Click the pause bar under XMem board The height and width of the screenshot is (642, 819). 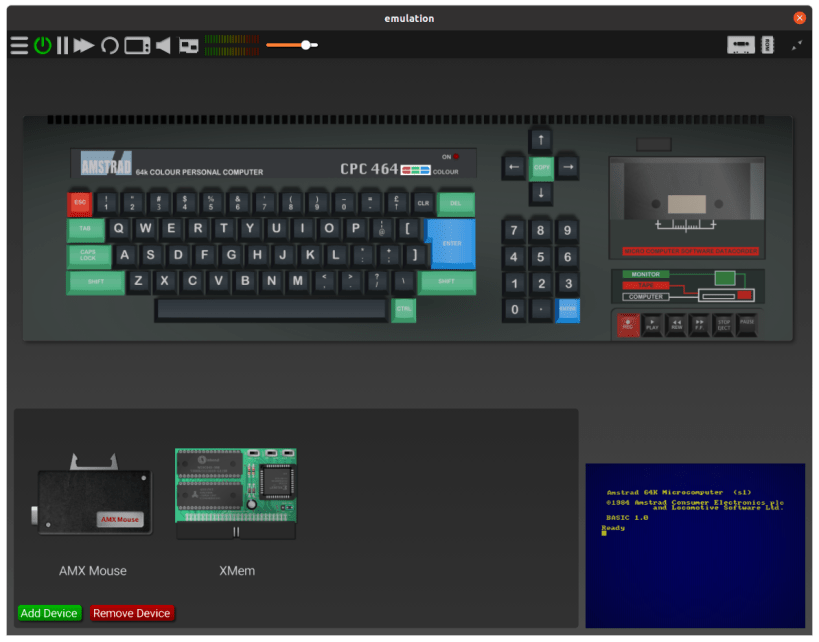click(x=236, y=532)
